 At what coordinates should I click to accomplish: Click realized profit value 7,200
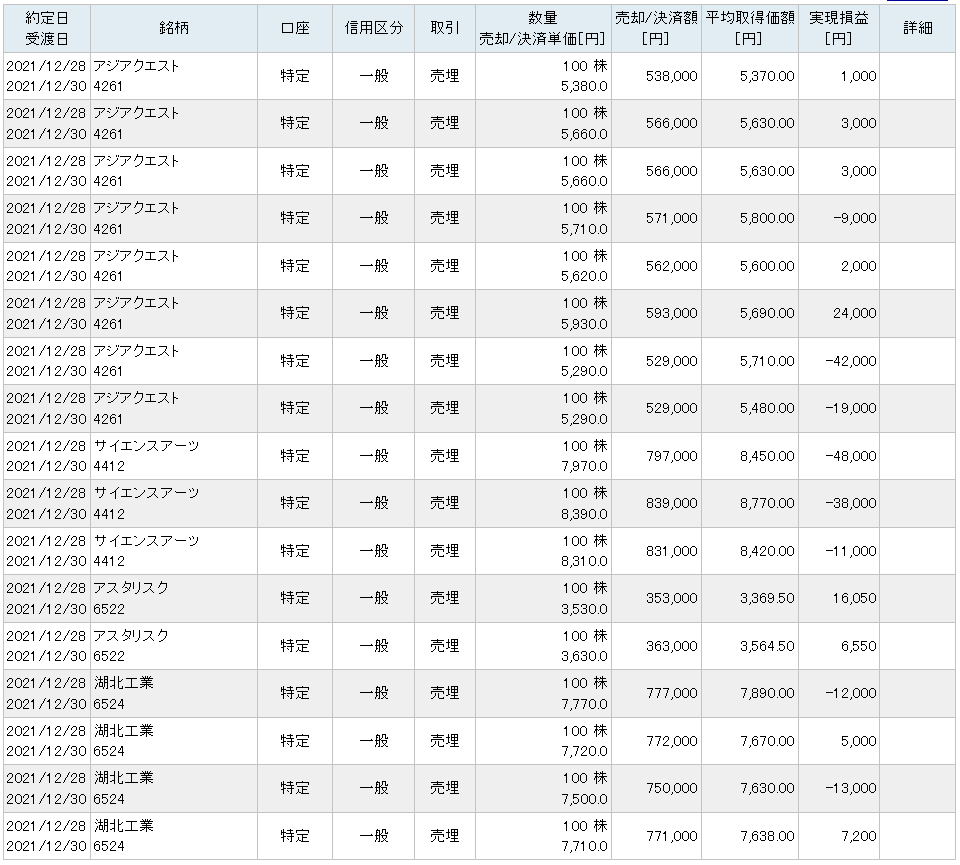[859, 836]
